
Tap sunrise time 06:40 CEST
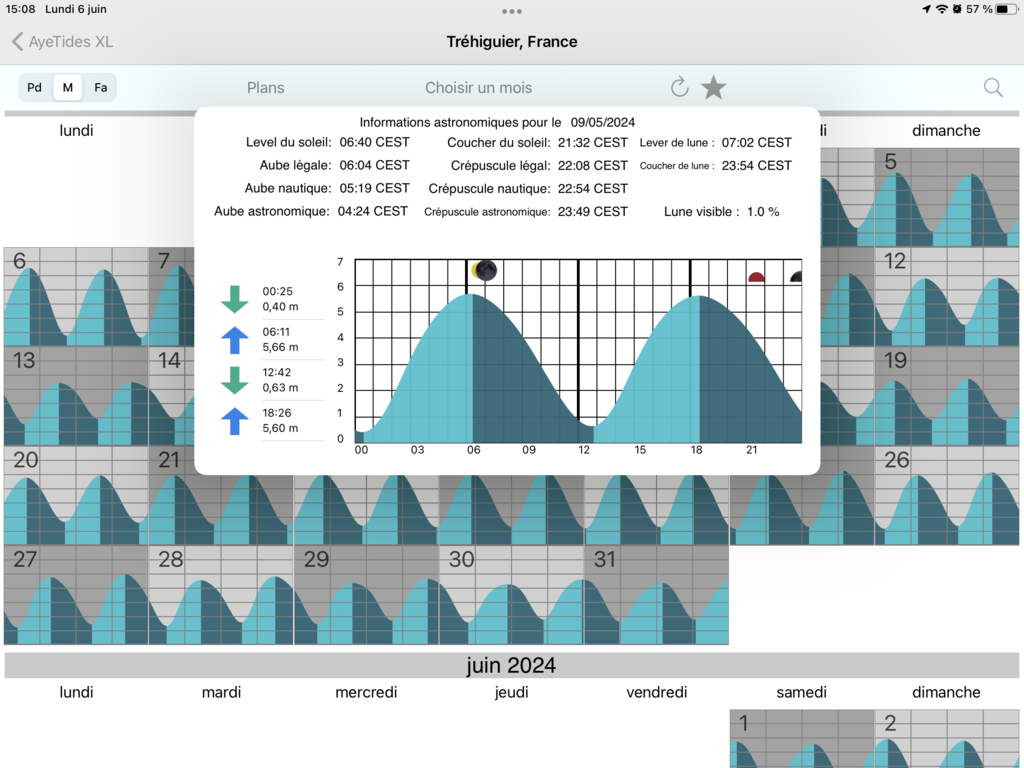coord(374,142)
